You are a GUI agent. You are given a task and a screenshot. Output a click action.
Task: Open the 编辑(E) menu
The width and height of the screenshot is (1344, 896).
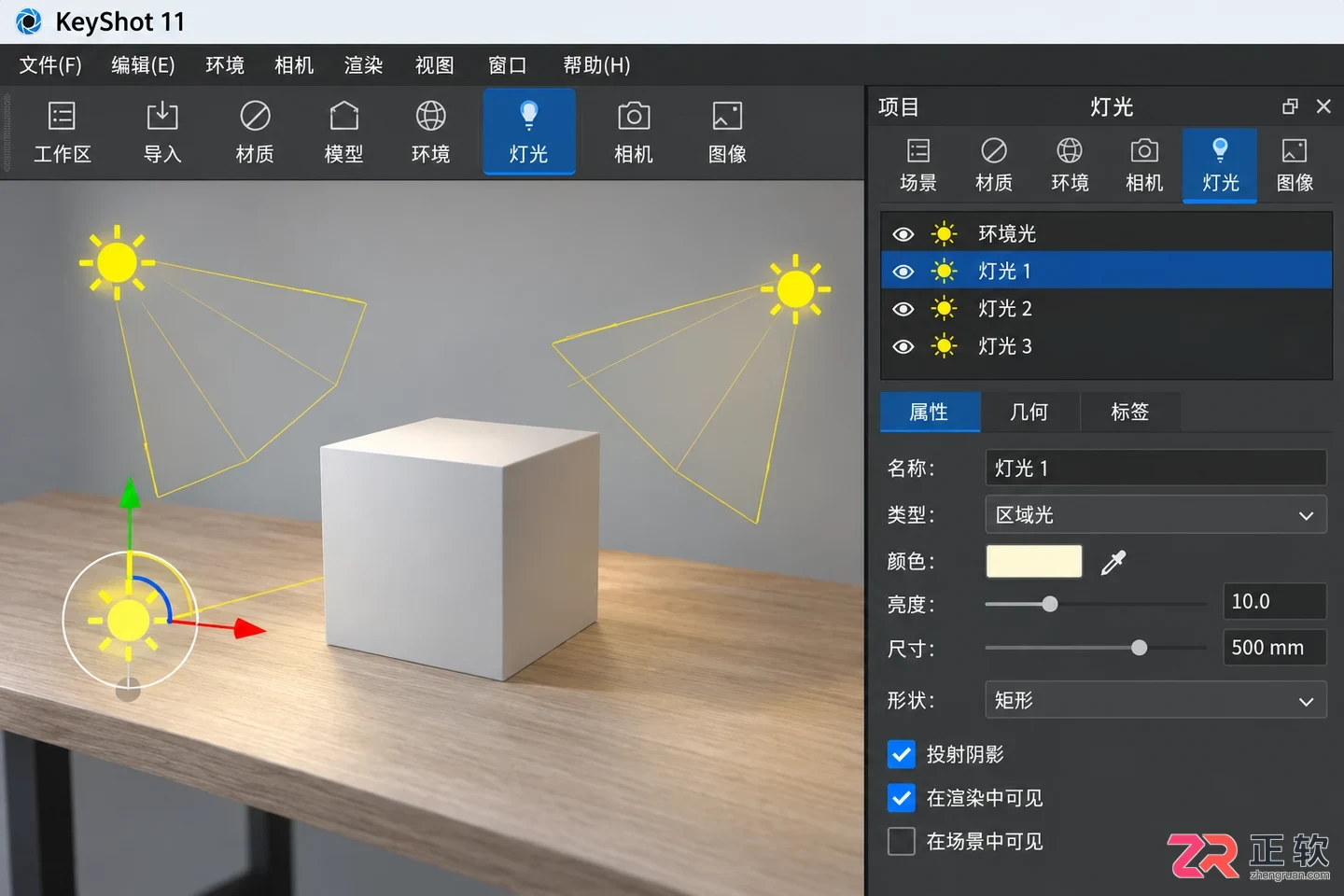pos(143,65)
